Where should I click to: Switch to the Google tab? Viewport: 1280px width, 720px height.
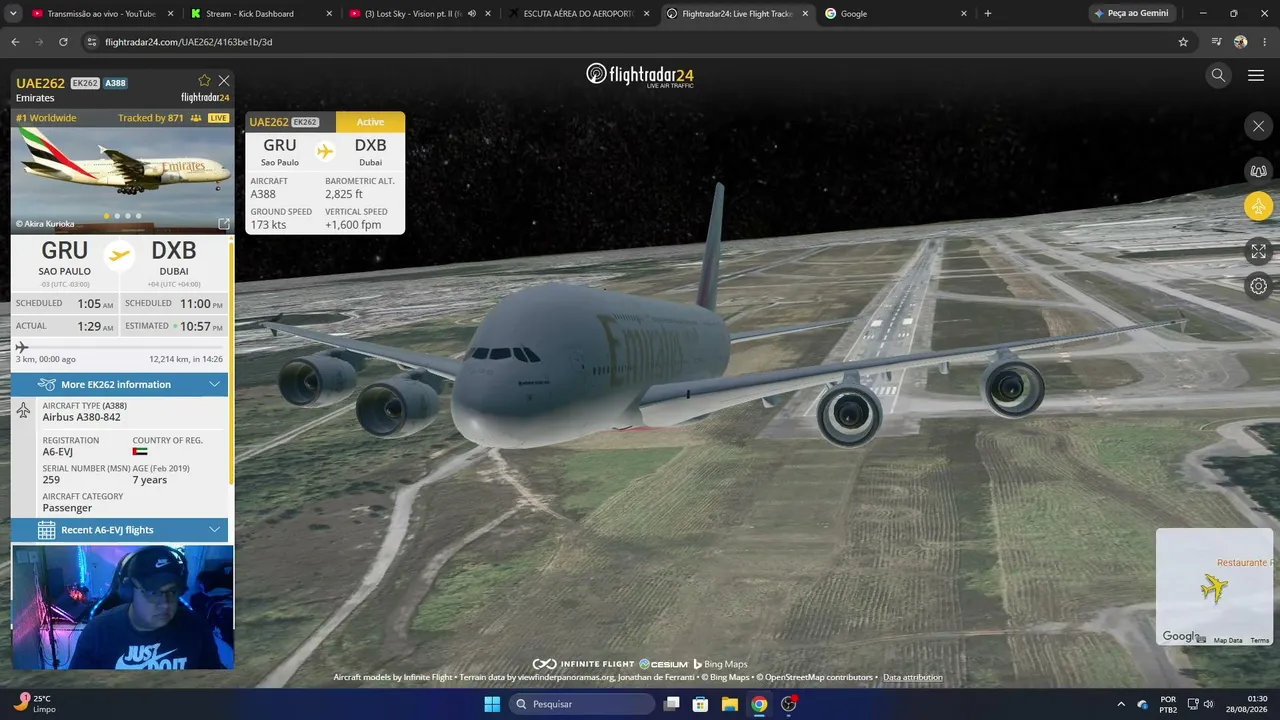pos(895,14)
